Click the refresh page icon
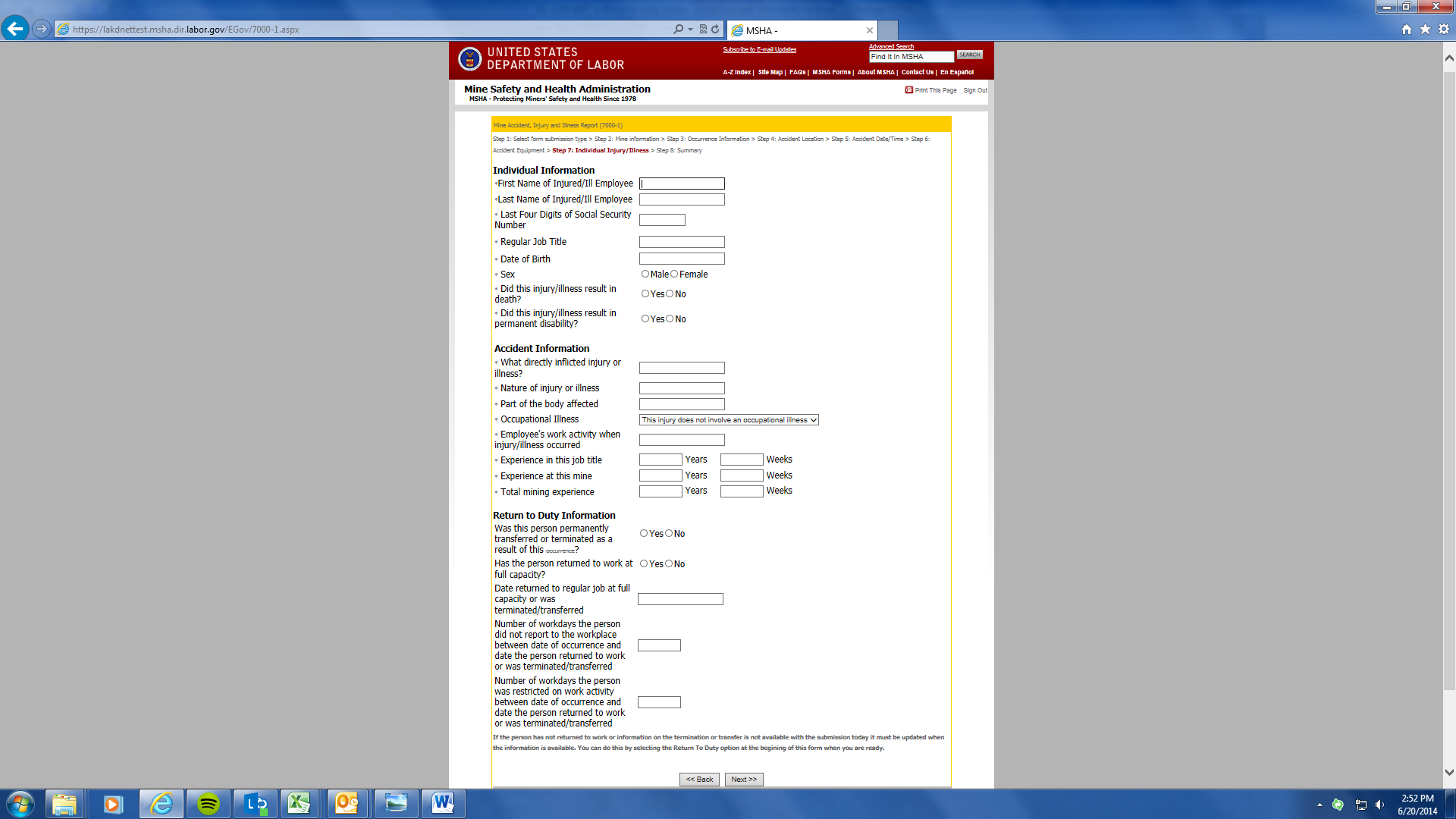This screenshot has width=1456, height=819. click(x=715, y=29)
